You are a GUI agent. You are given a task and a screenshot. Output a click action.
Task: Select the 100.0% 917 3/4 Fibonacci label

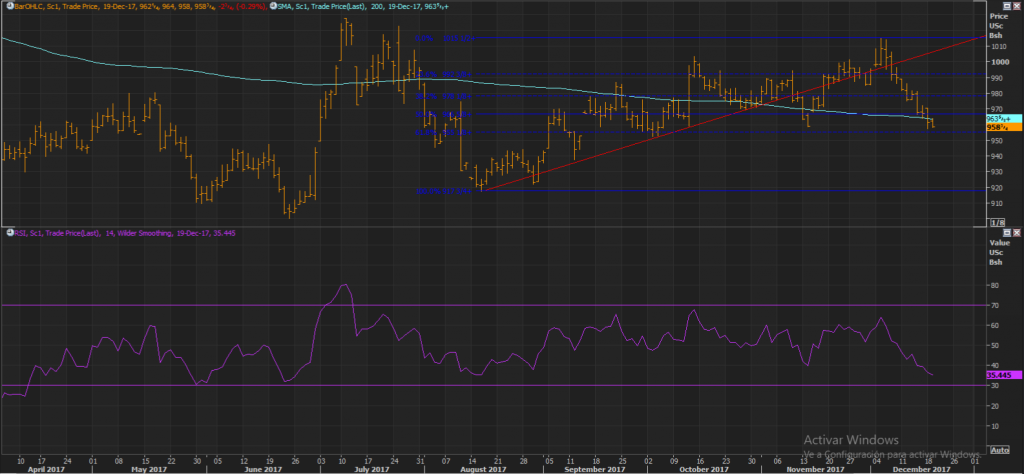point(444,191)
